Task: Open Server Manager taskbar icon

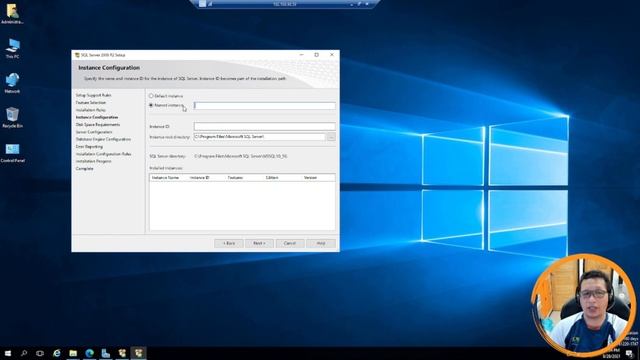Action: point(106,353)
